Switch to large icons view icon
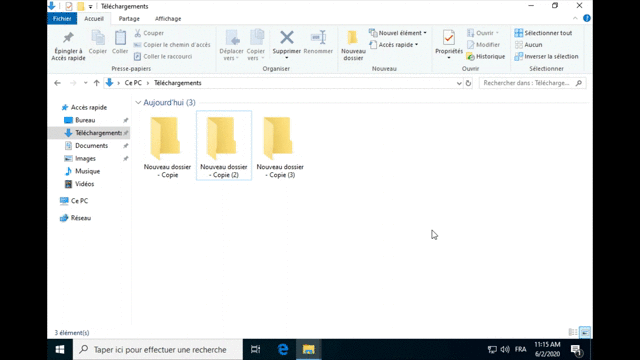640x360 pixels. click(x=584, y=332)
